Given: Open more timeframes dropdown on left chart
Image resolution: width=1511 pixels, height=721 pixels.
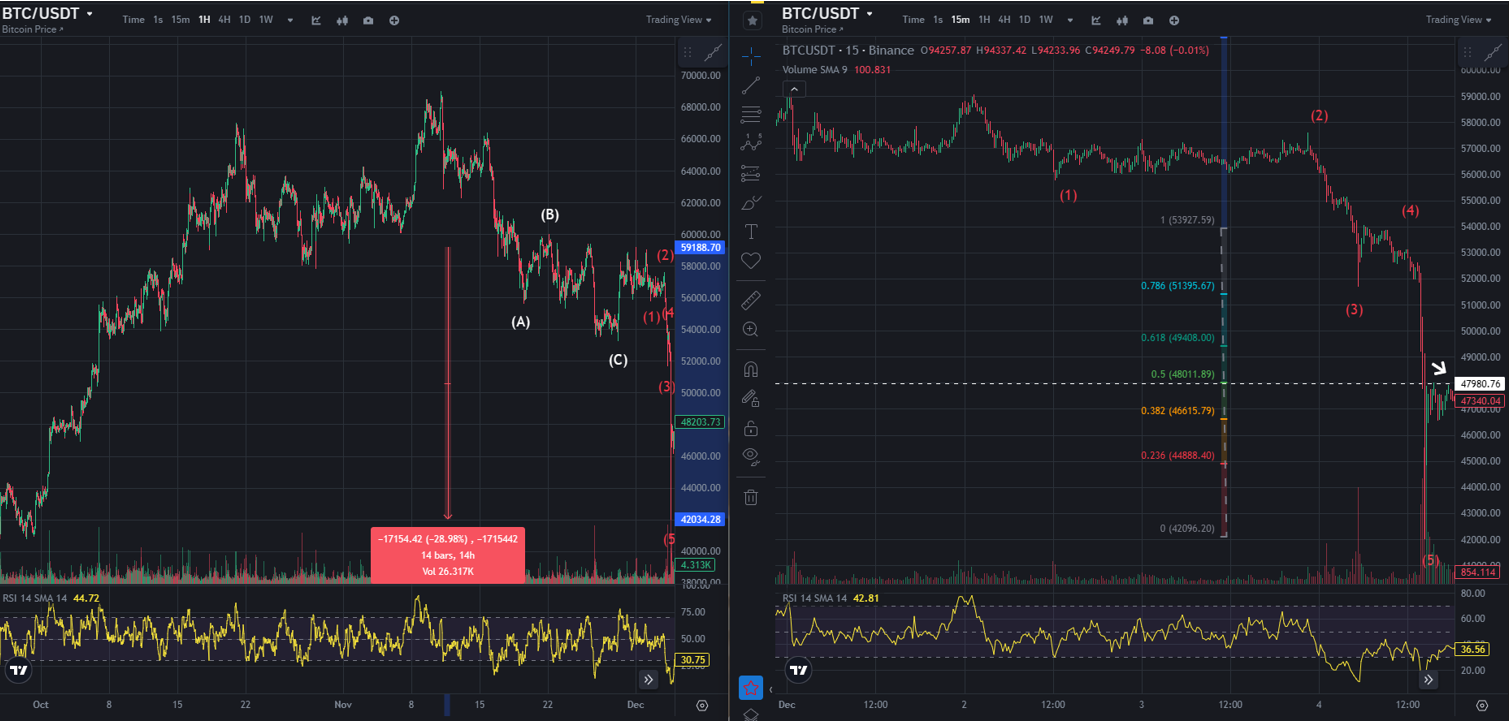Looking at the screenshot, I should point(290,20).
